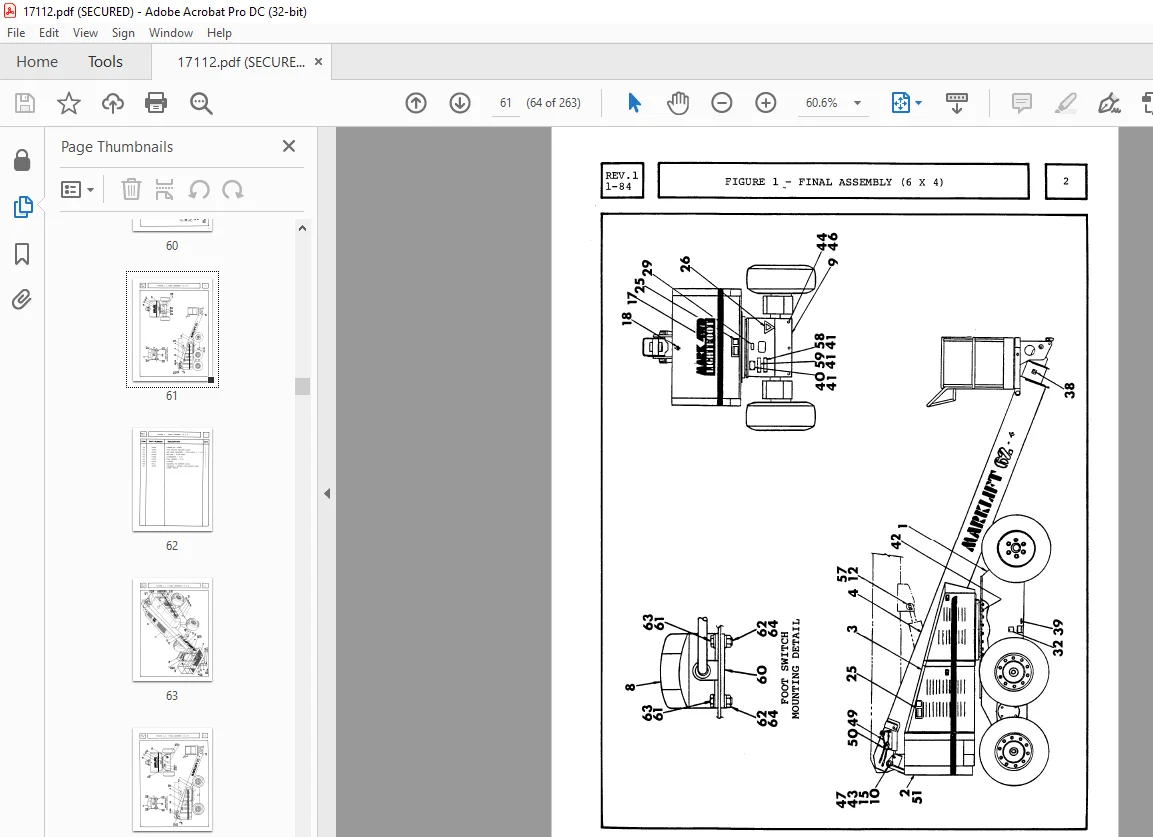The height and width of the screenshot is (837, 1153).
Task: Click the thumbnail panel scrollbar handle
Action: pos(302,386)
